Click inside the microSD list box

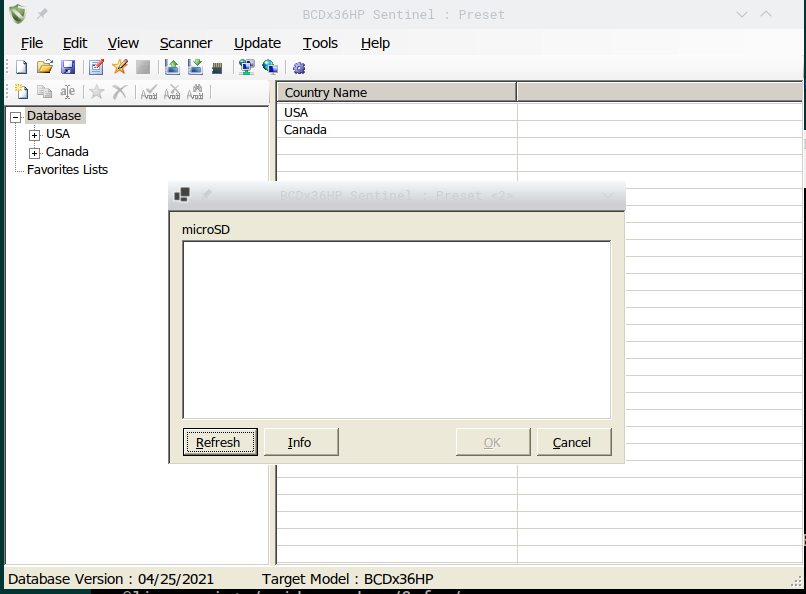coord(397,330)
